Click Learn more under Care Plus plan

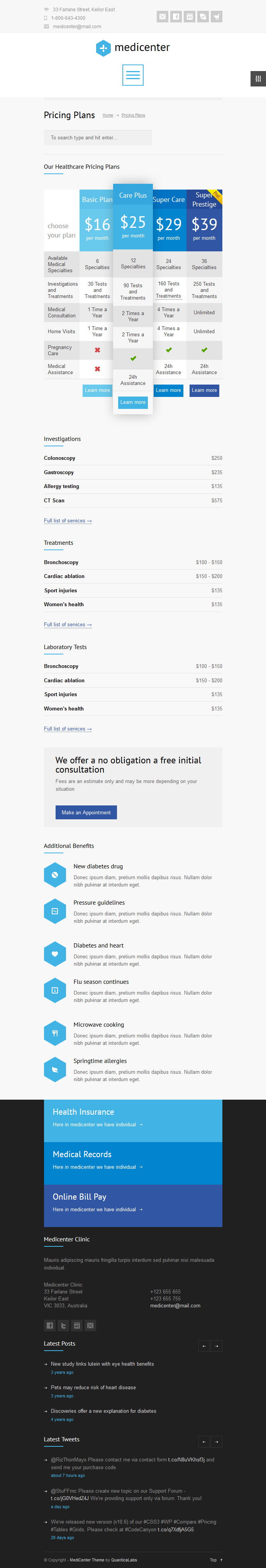tap(133, 402)
